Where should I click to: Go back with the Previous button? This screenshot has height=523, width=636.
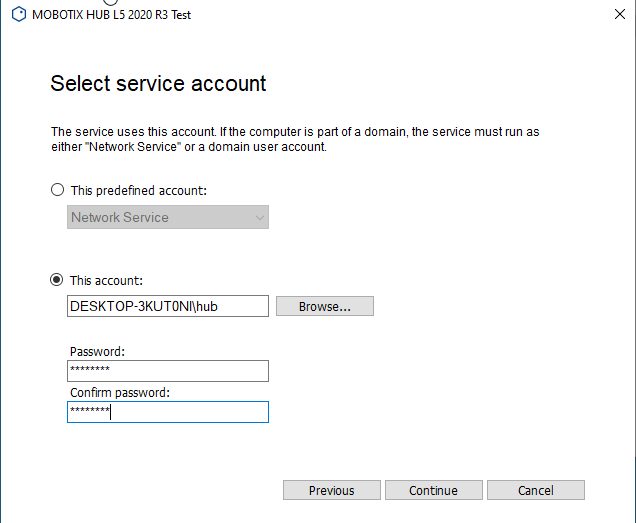(331, 490)
